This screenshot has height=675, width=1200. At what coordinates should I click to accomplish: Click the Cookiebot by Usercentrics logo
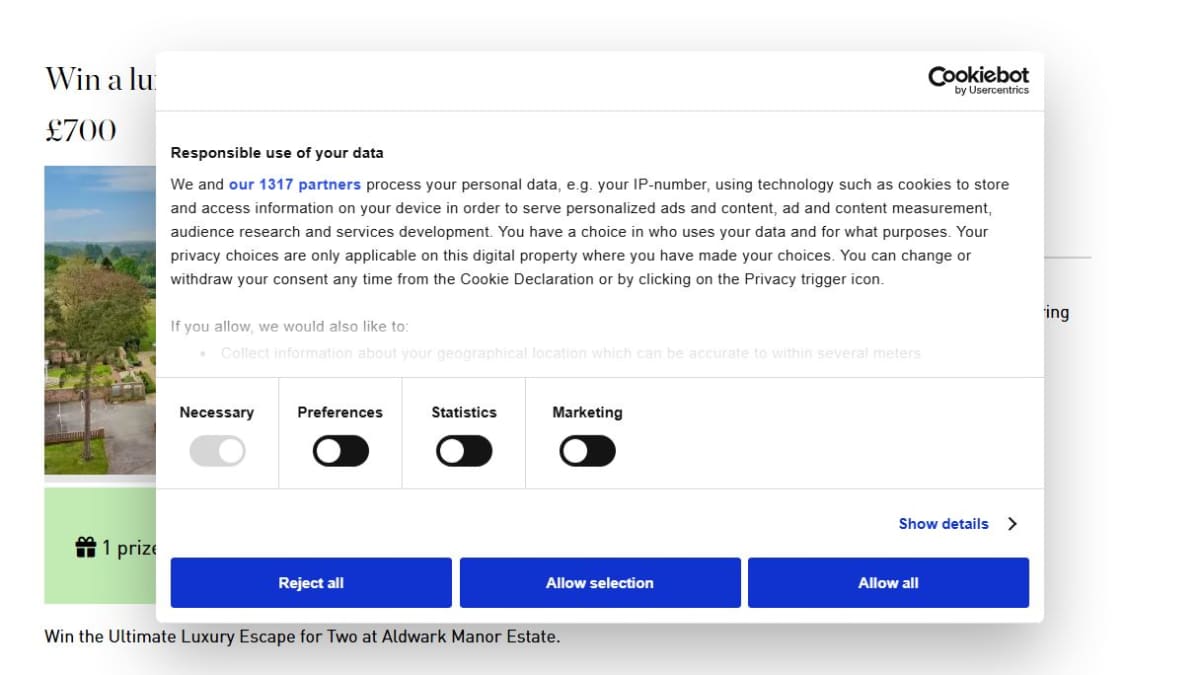tap(978, 80)
